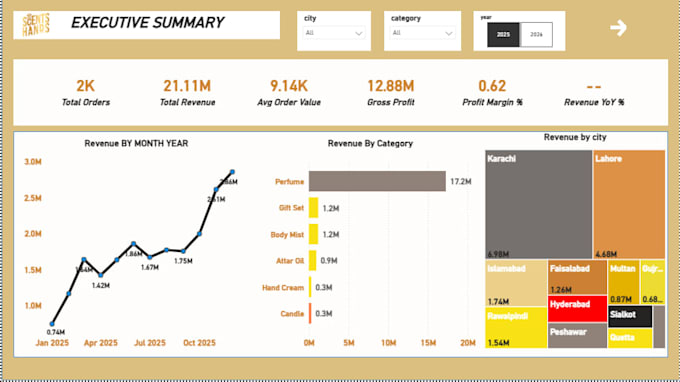Click the 1.67M data point on line chart
Image resolution: width=680 pixels, height=382 pixels.
pyautogui.click(x=150, y=257)
